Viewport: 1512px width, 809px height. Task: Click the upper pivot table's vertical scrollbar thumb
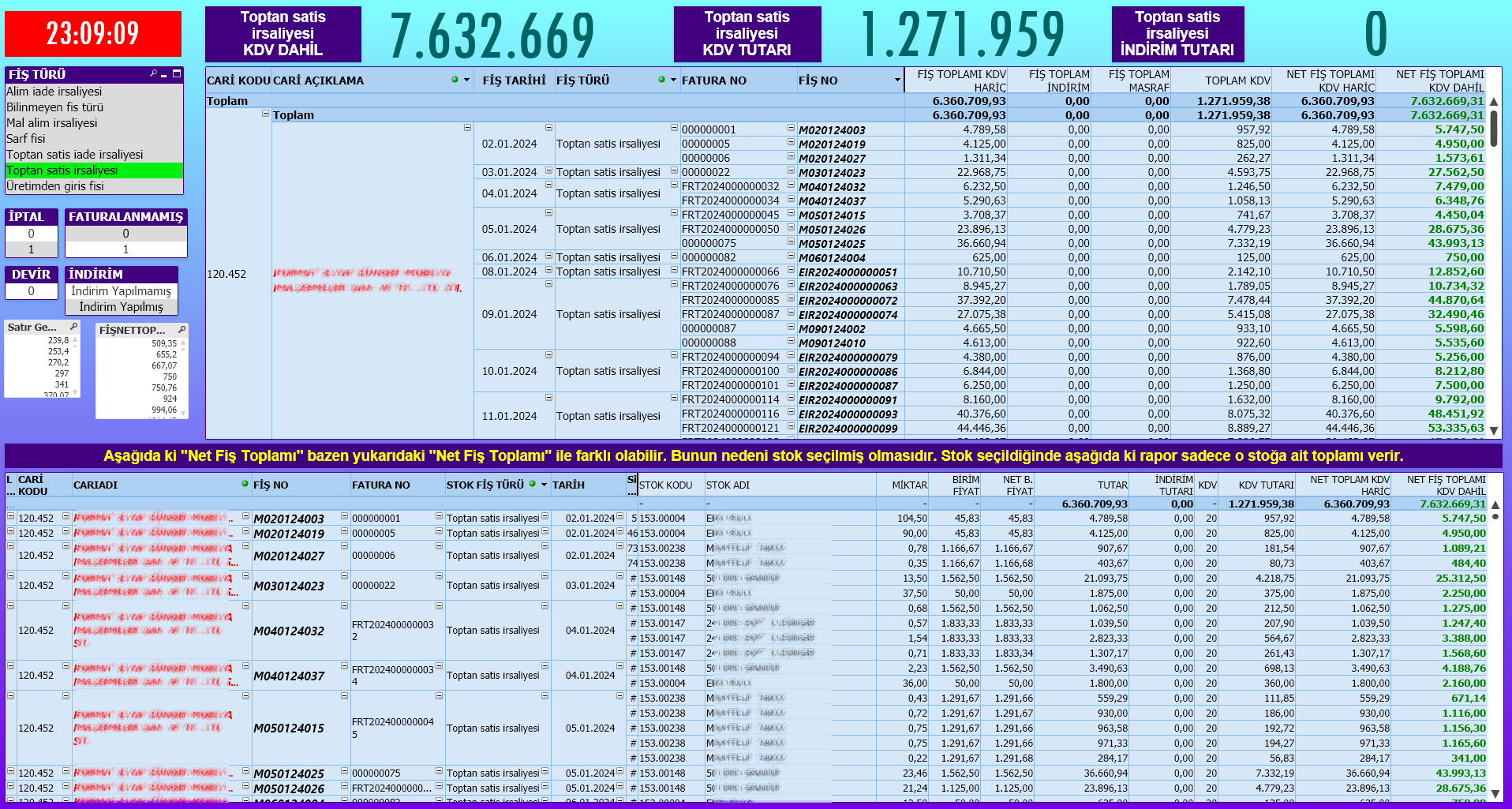click(x=1493, y=129)
